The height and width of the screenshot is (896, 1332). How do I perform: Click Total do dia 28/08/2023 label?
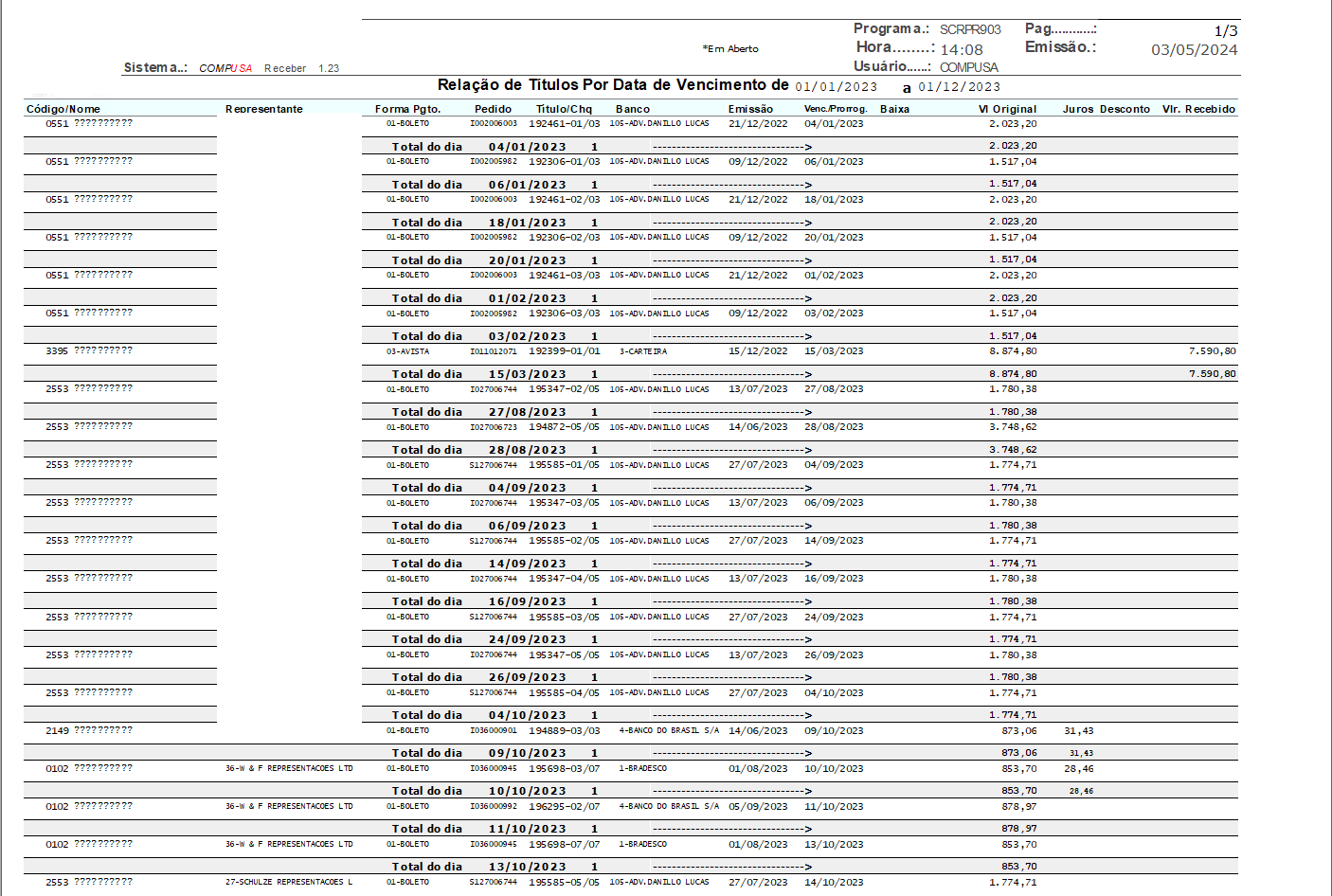(479, 450)
